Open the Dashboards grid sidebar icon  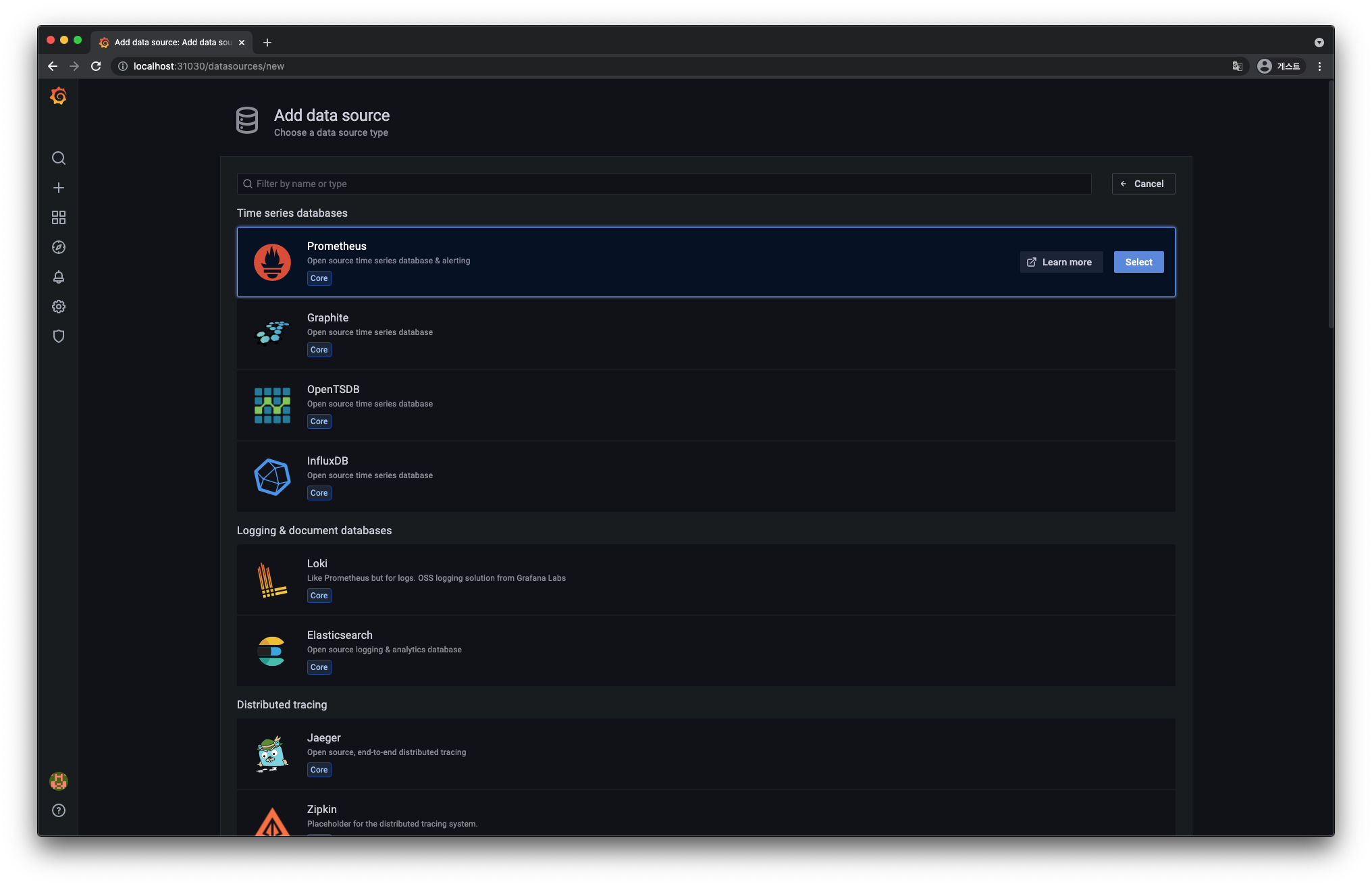[x=59, y=217]
